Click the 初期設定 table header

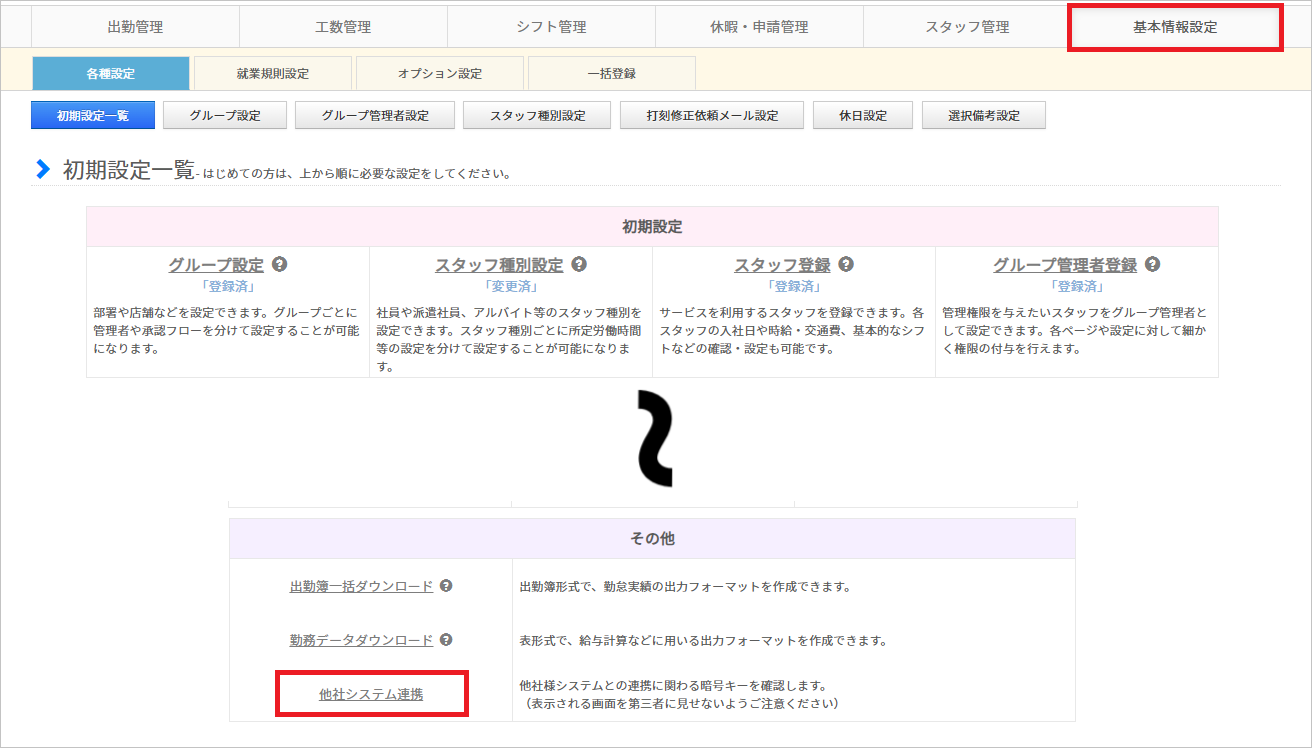[x=652, y=227]
